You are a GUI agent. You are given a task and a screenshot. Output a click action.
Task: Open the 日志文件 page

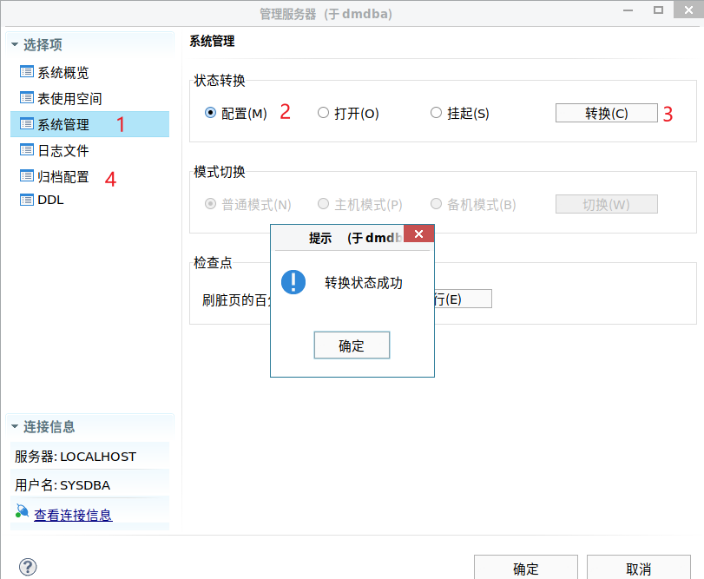click(63, 150)
